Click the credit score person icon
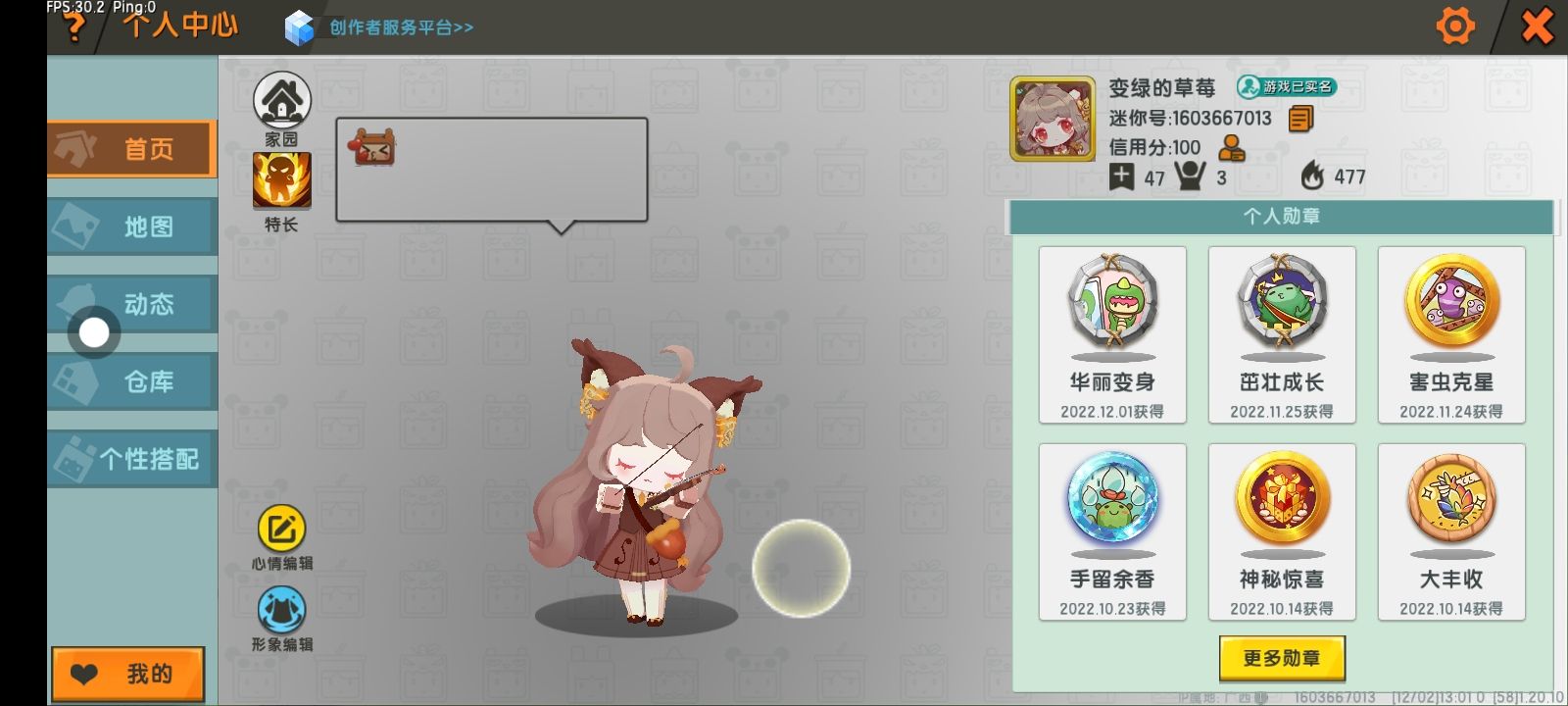The image size is (1568, 706). [x=1232, y=148]
